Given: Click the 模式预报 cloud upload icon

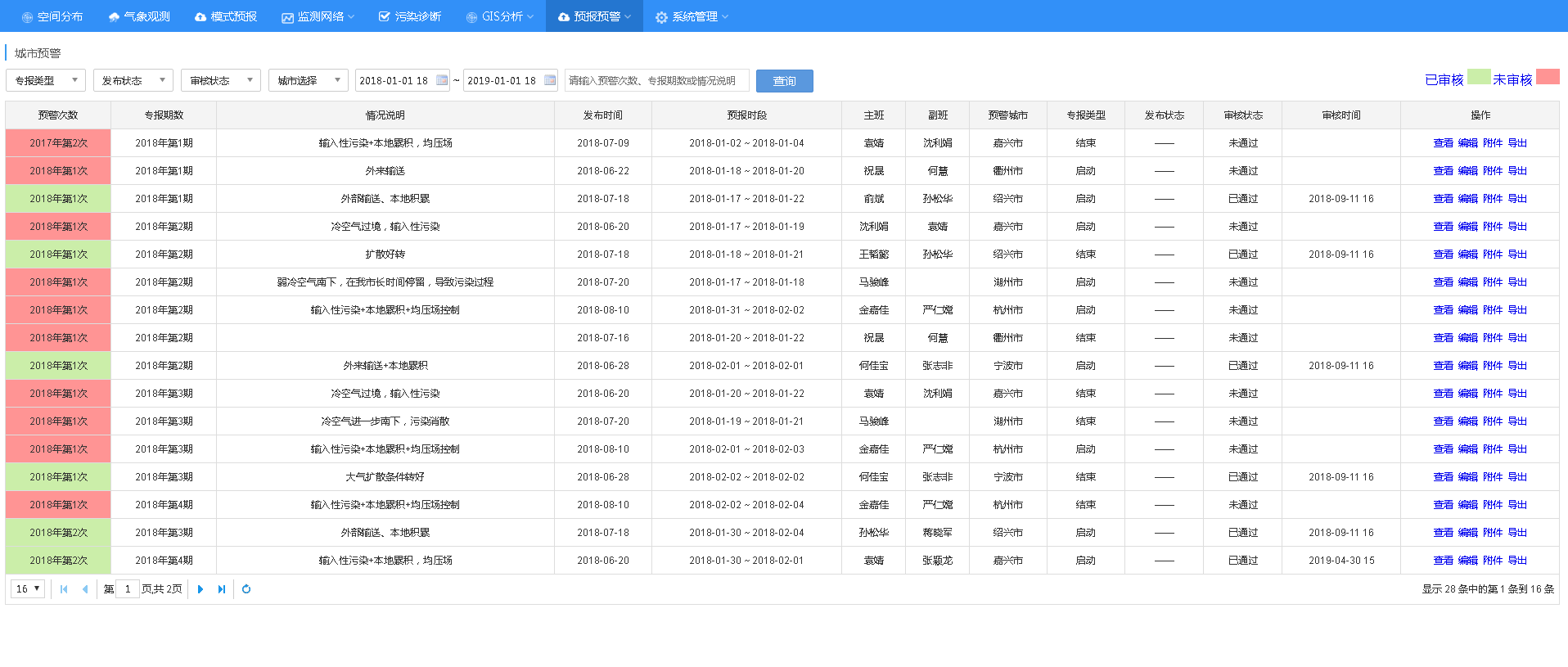Looking at the screenshot, I should [201, 17].
